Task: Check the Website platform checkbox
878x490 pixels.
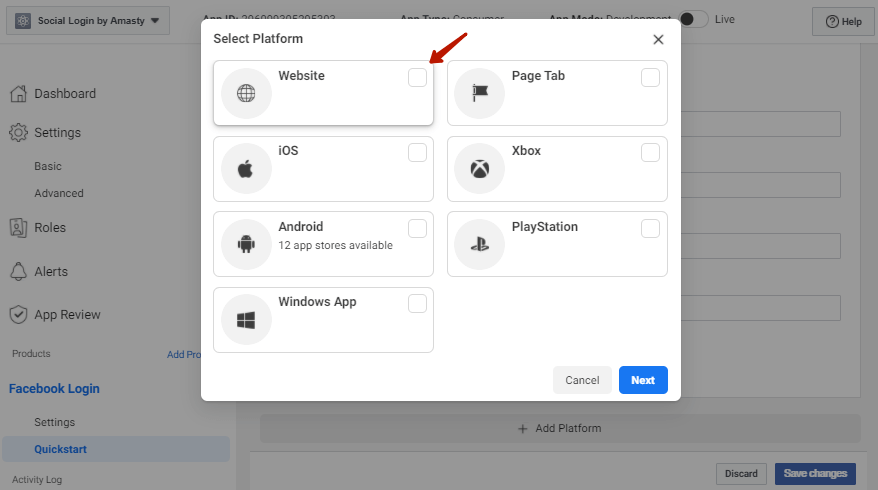Action: [x=417, y=77]
